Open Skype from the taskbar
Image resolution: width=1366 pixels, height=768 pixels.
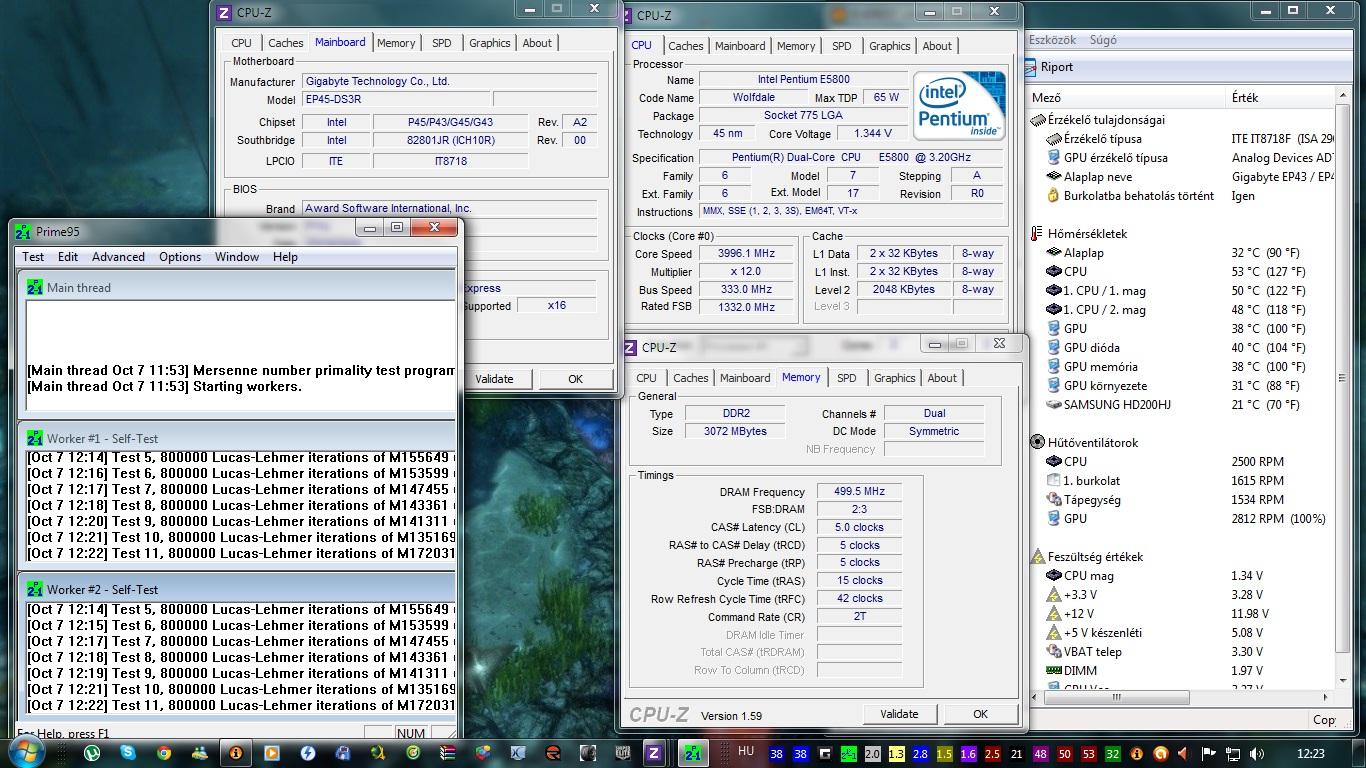[x=128, y=753]
